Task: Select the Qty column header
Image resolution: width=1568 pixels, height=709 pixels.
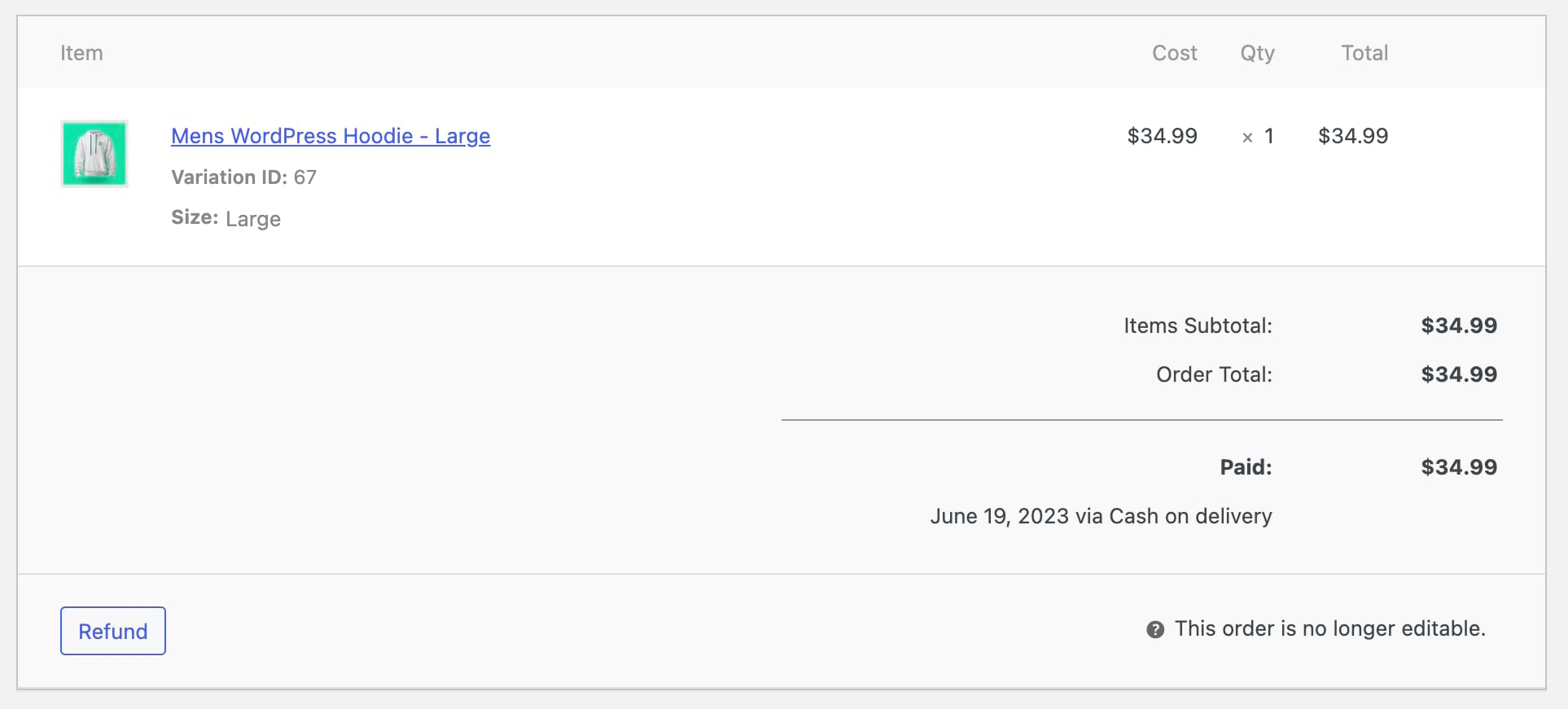Action: pos(1256,52)
